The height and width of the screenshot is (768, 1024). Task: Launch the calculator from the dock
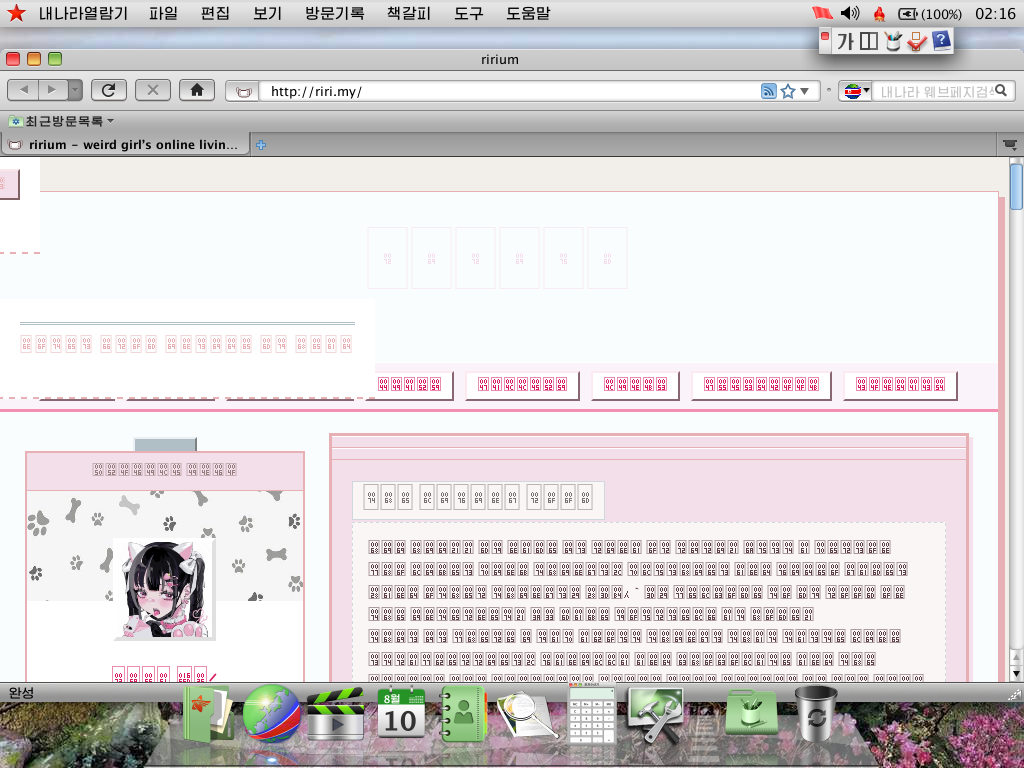coord(592,714)
